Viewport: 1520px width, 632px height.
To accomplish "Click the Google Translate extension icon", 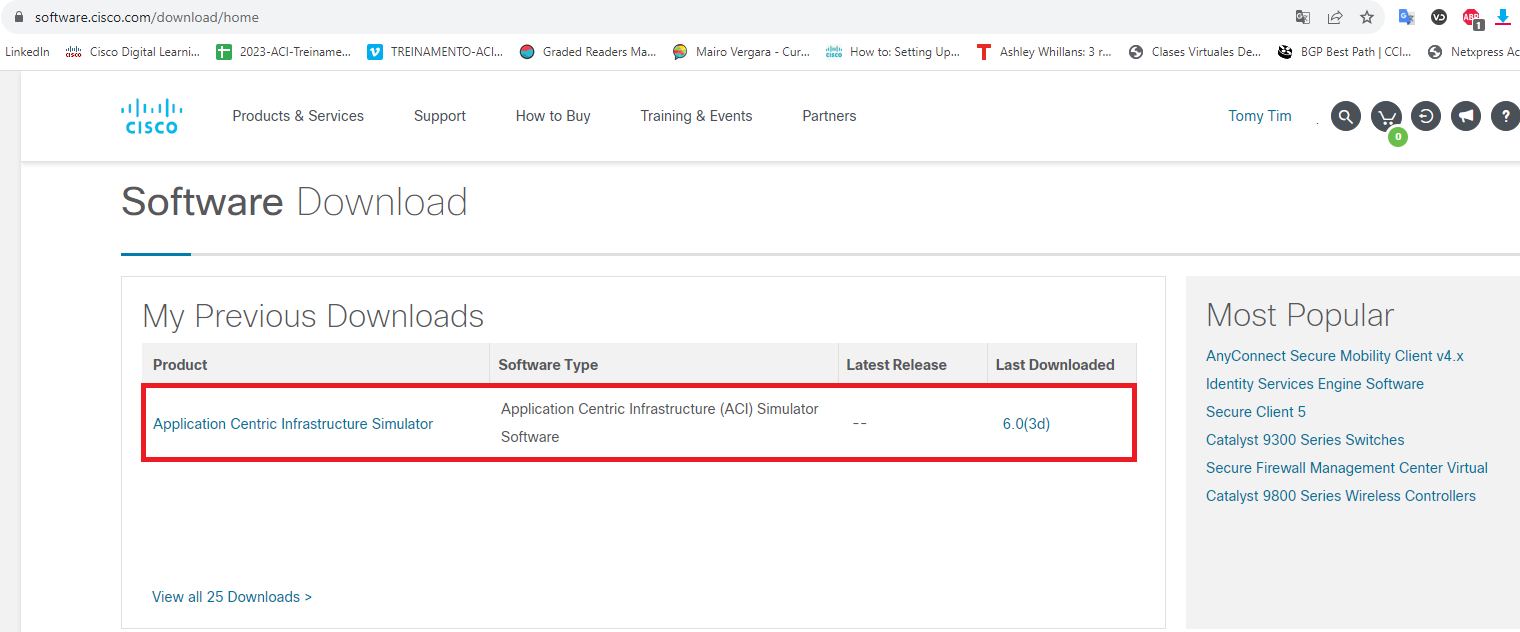I will click(x=1406, y=17).
